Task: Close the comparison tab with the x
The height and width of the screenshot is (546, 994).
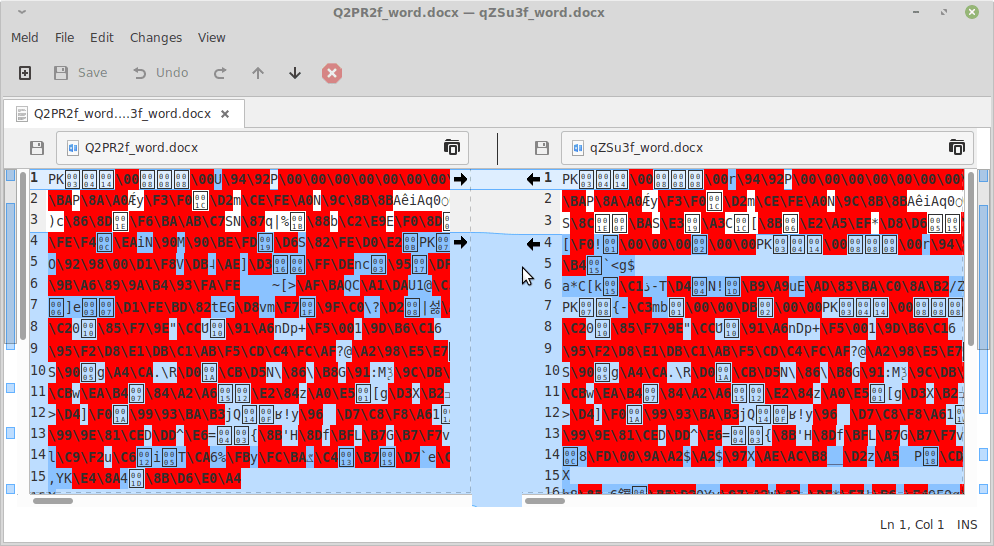Action: pos(225,114)
